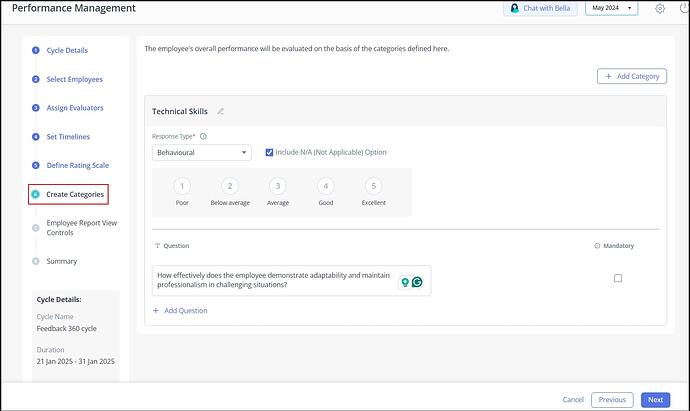Click the Bella avatar icon
The image size is (690, 411).
coord(515,8)
